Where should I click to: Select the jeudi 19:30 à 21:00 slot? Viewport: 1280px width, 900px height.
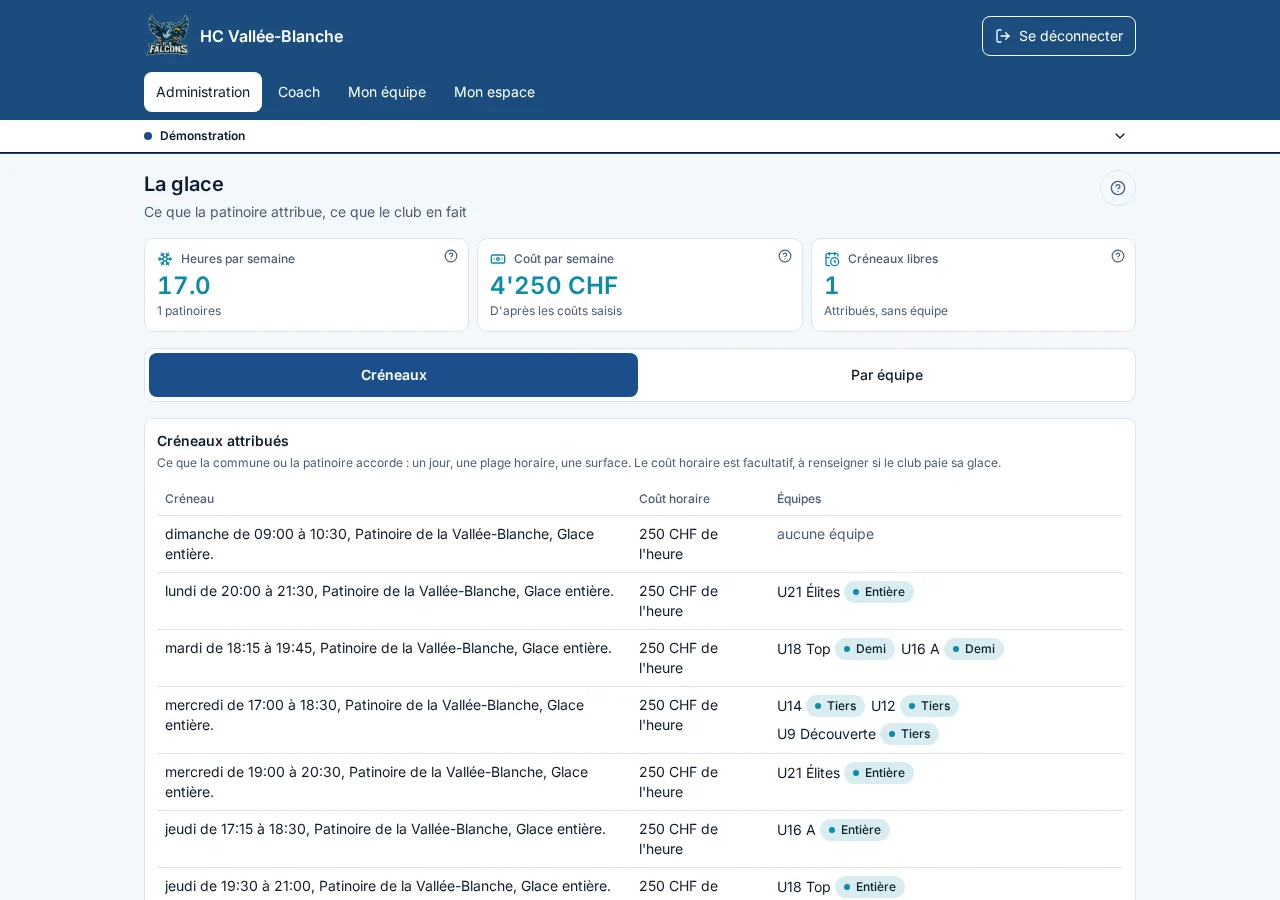point(640,886)
